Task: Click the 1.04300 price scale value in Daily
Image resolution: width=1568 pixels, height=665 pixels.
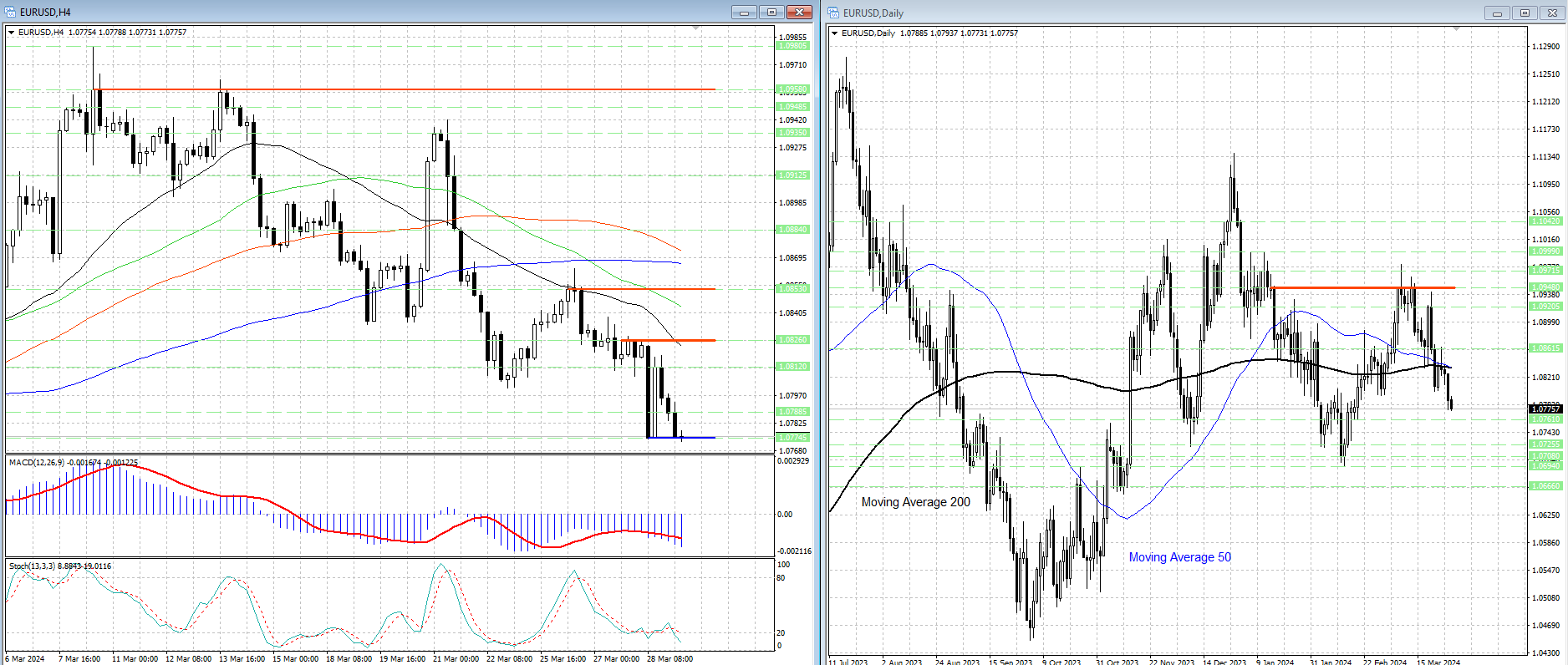Action: [1546, 653]
